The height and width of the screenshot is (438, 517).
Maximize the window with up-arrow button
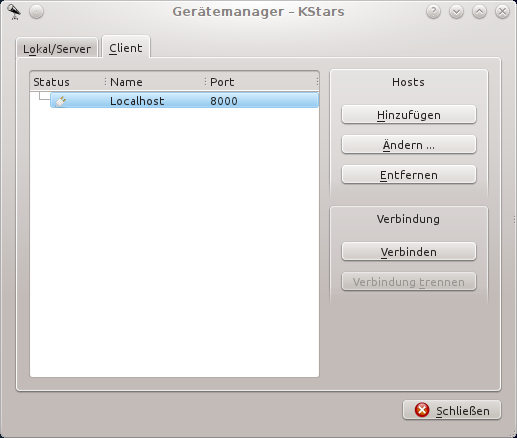tap(479, 12)
